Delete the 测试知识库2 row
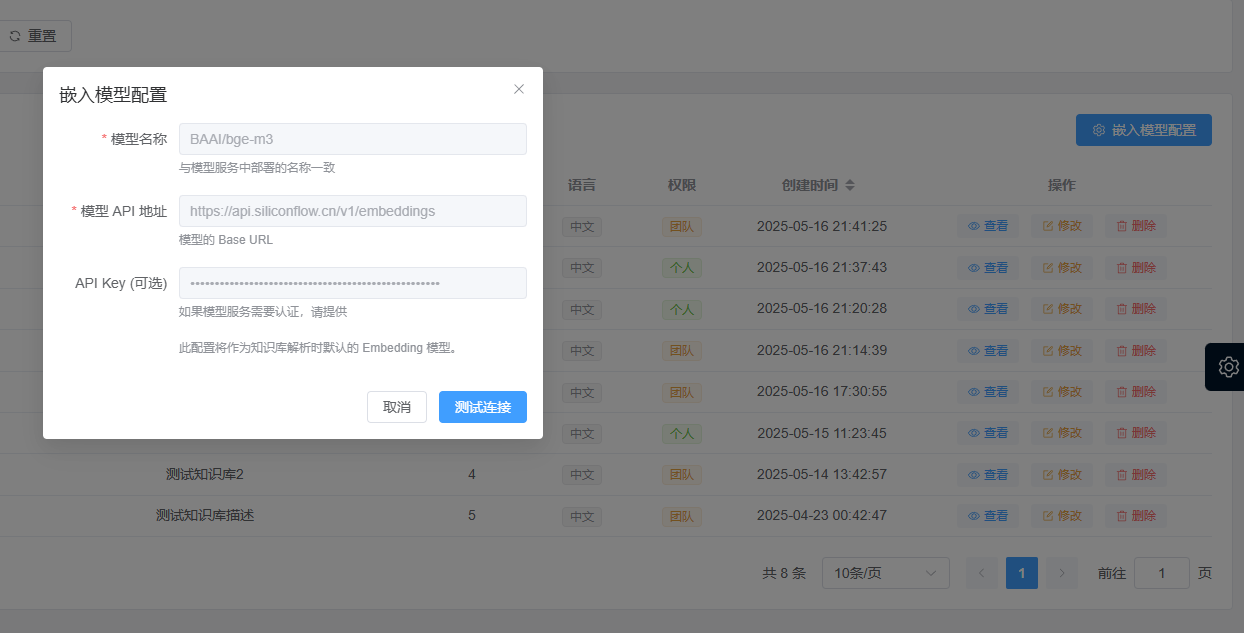This screenshot has width=1244, height=633. coord(1136,475)
